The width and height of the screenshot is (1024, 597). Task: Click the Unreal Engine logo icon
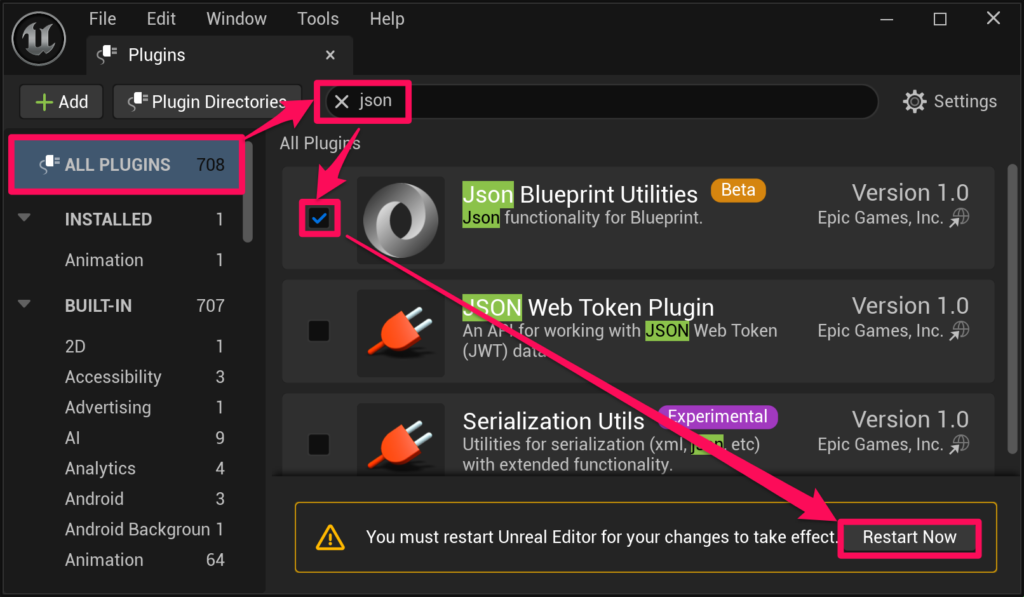(x=38, y=38)
